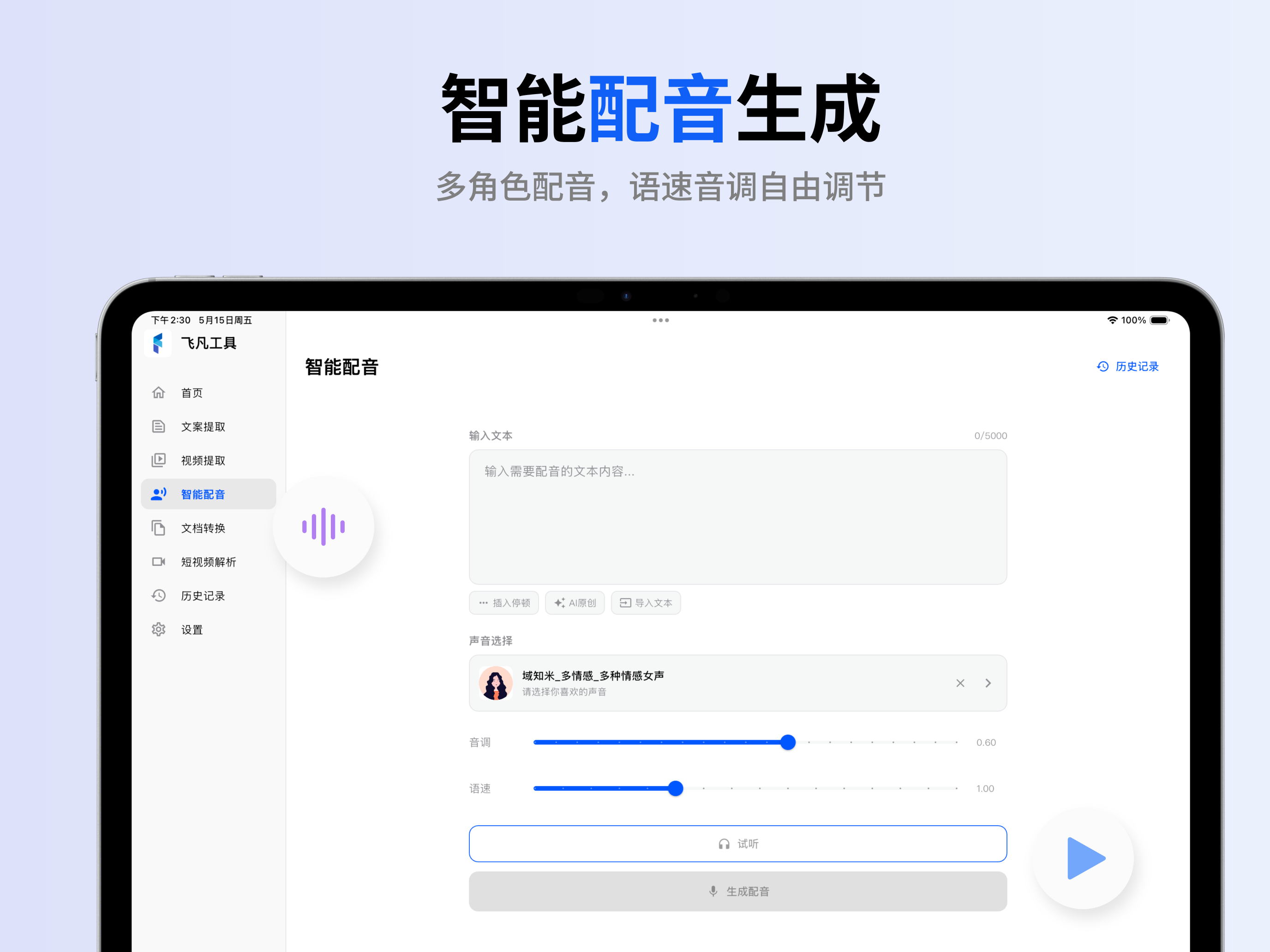This screenshot has width=1270, height=952.
Task: Click the battery status icon
Action: pos(1159,320)
